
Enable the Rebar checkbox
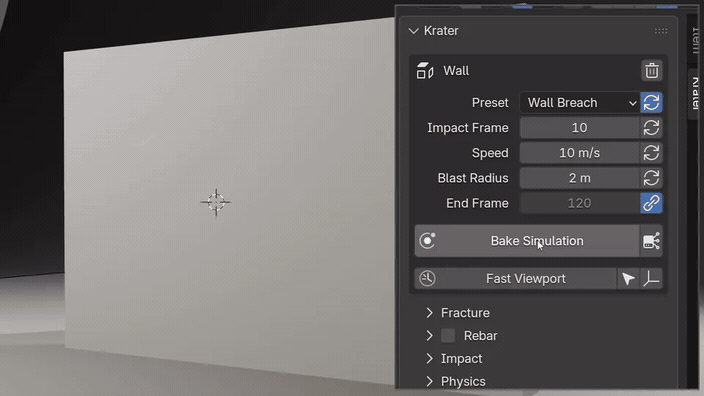tap(448, 335)
